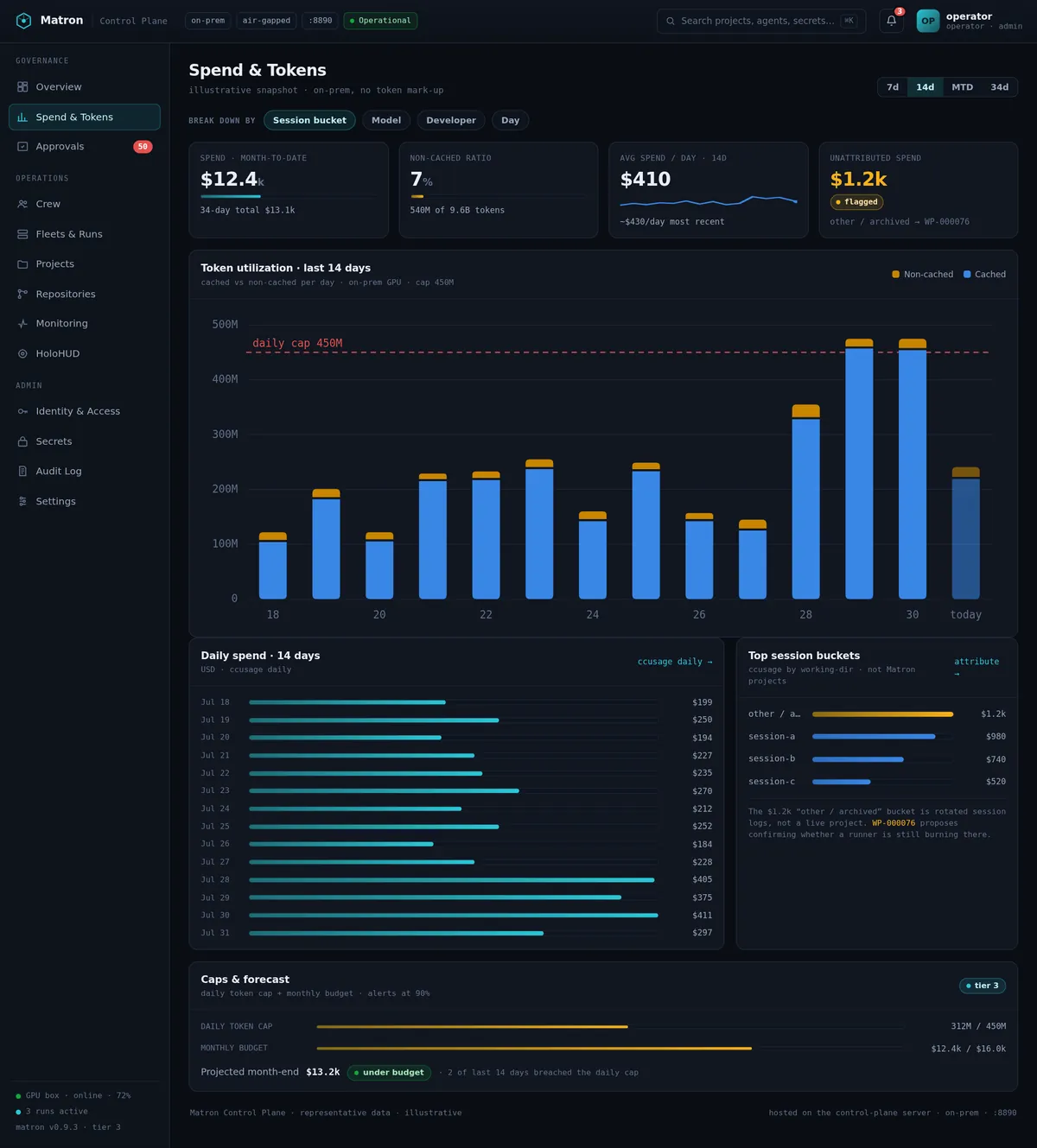Click the session-a bucket row
This screenshot has height=1148, width=1037.
pyautogui.click(x=876, y=737)
